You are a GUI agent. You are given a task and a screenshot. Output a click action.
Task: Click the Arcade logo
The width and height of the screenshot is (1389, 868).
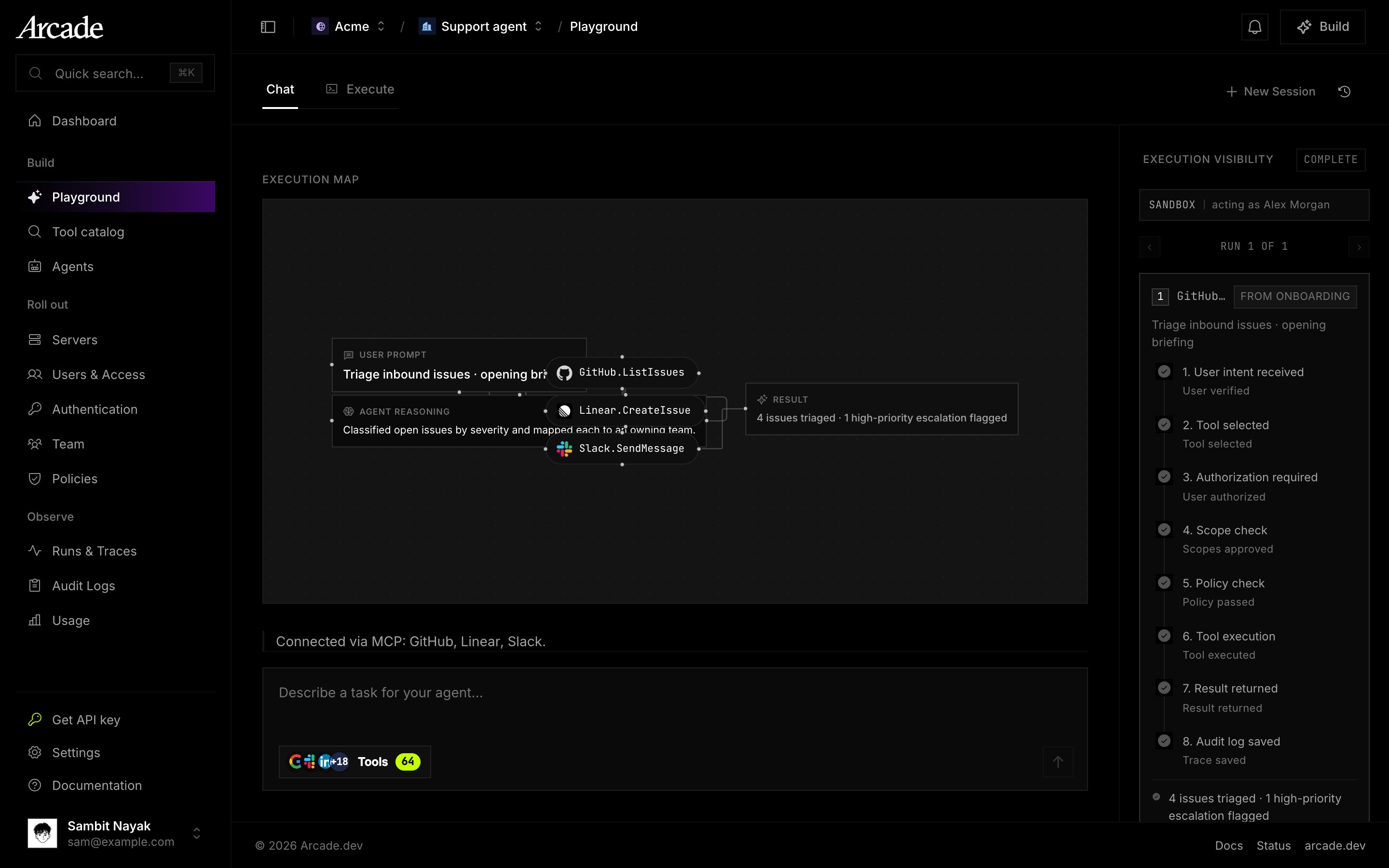(60, 27)
